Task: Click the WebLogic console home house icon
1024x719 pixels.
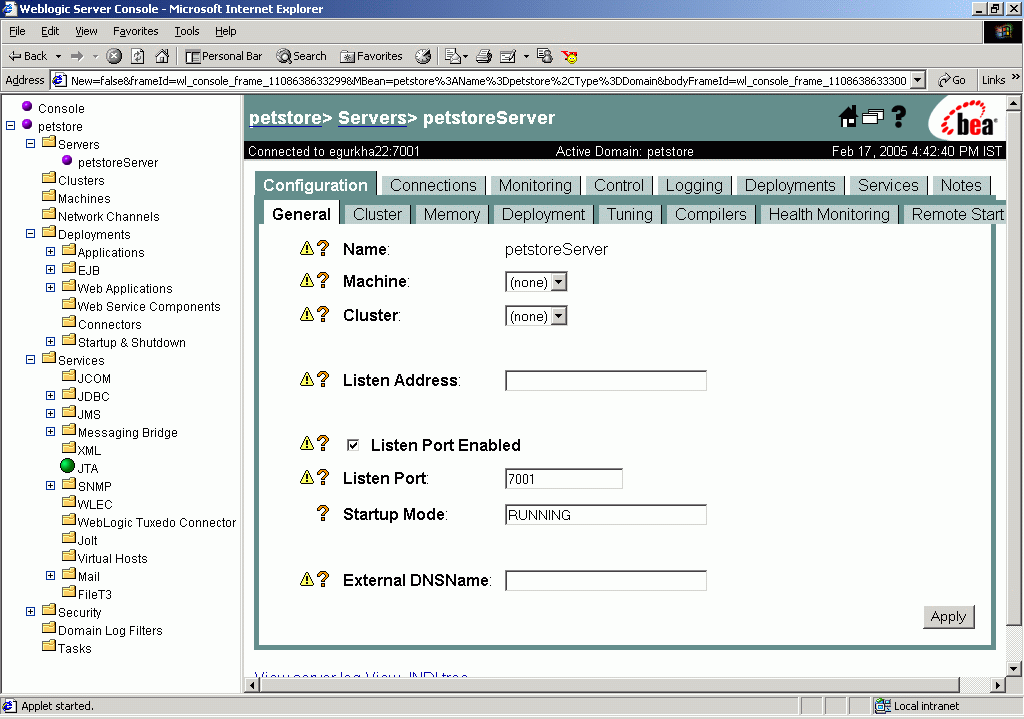Action: (x=848, y=117)
